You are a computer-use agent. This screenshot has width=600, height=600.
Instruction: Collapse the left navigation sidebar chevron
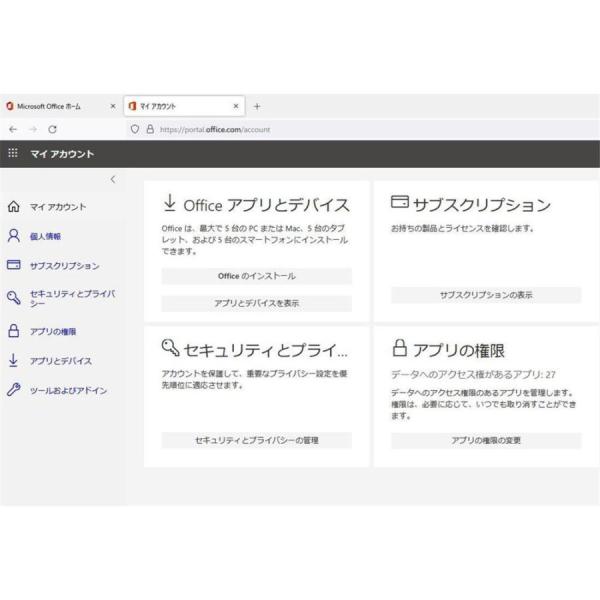pyautogui.click(x=112, y=179)
